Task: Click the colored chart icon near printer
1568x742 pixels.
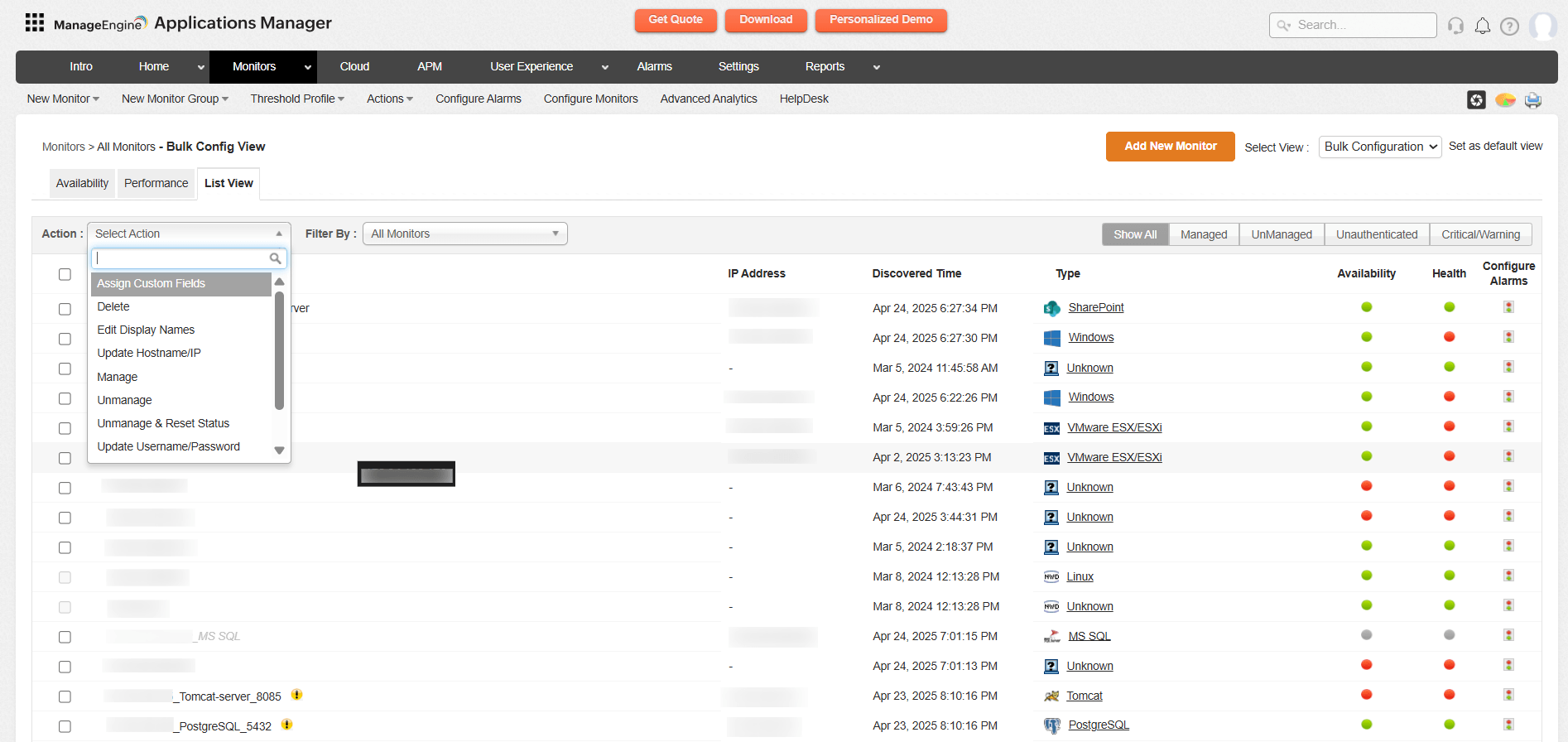Action: click(x=1505, y=100)
